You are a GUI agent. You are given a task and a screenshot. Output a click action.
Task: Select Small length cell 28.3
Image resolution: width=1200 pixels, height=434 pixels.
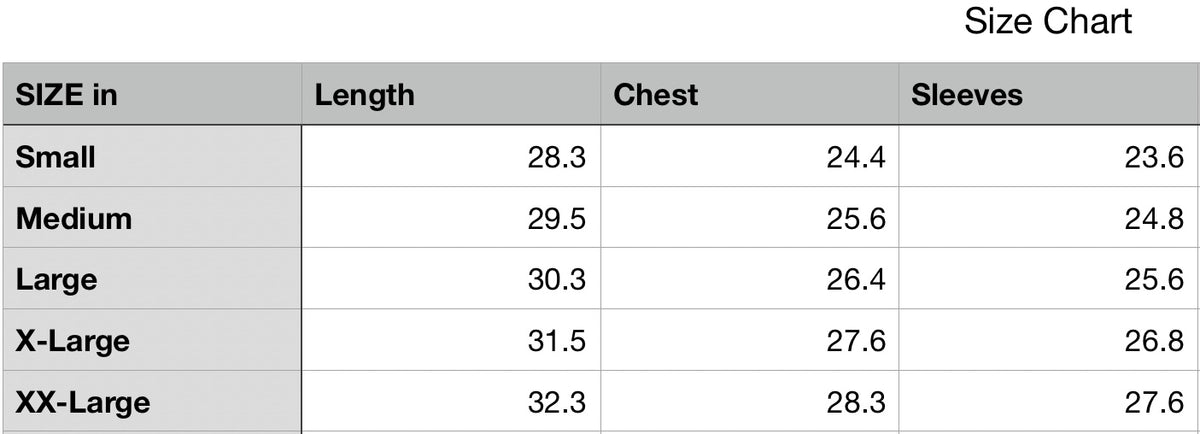[x=556, y=157]
